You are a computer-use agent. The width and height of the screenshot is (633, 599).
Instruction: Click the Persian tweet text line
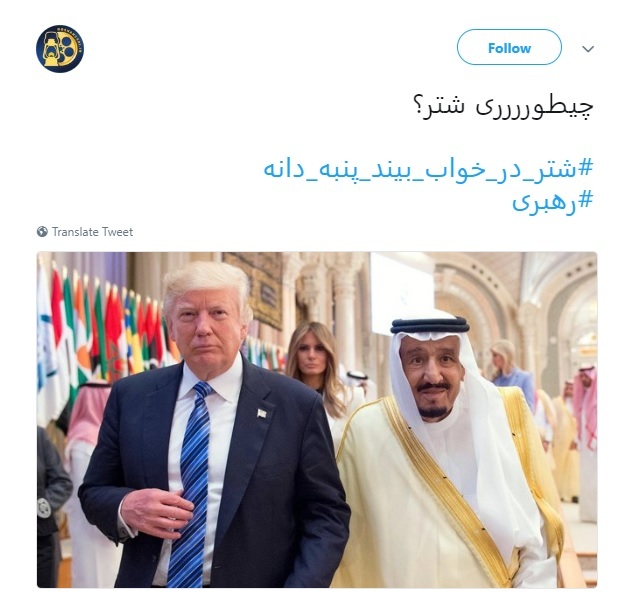click(x=504, y=107)
